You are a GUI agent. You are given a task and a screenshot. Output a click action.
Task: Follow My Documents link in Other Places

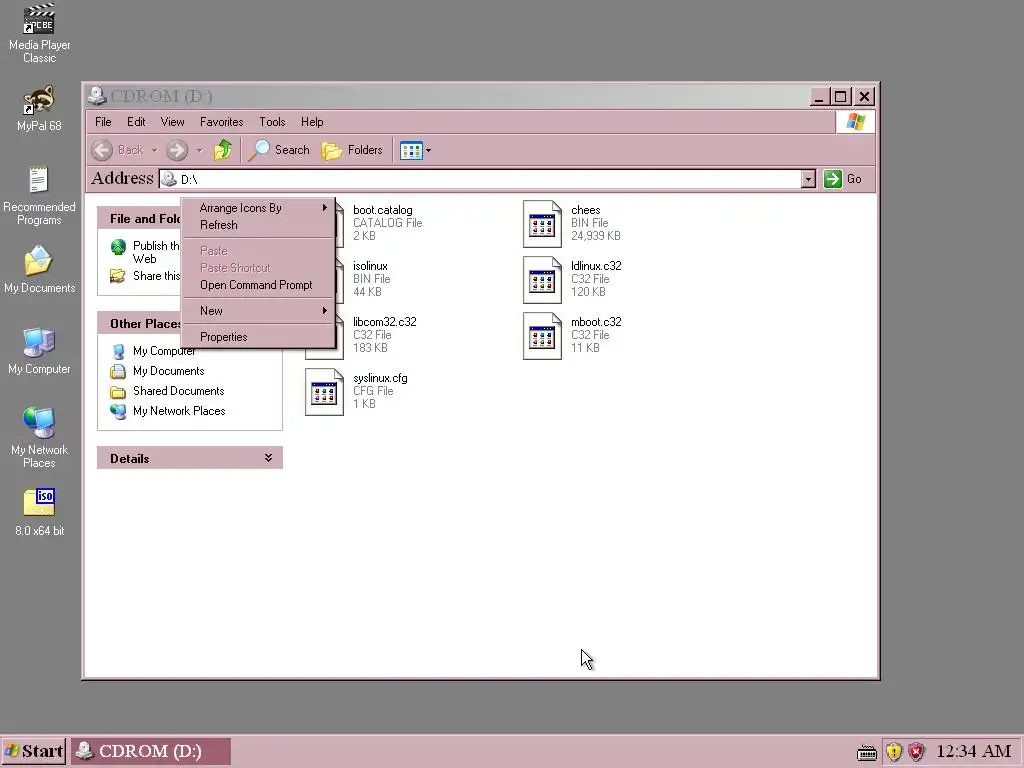[x=168, y=371]
